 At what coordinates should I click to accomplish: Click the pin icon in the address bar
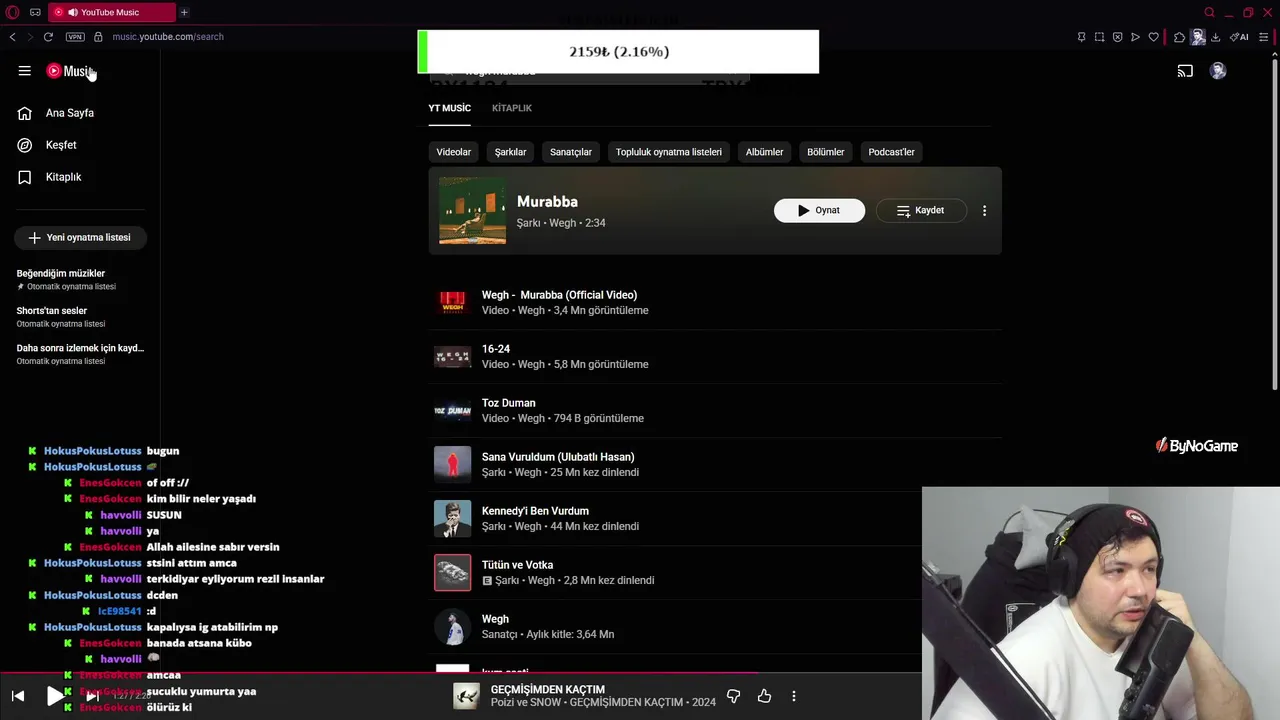pyautogui.click(x=1081, y=37)
